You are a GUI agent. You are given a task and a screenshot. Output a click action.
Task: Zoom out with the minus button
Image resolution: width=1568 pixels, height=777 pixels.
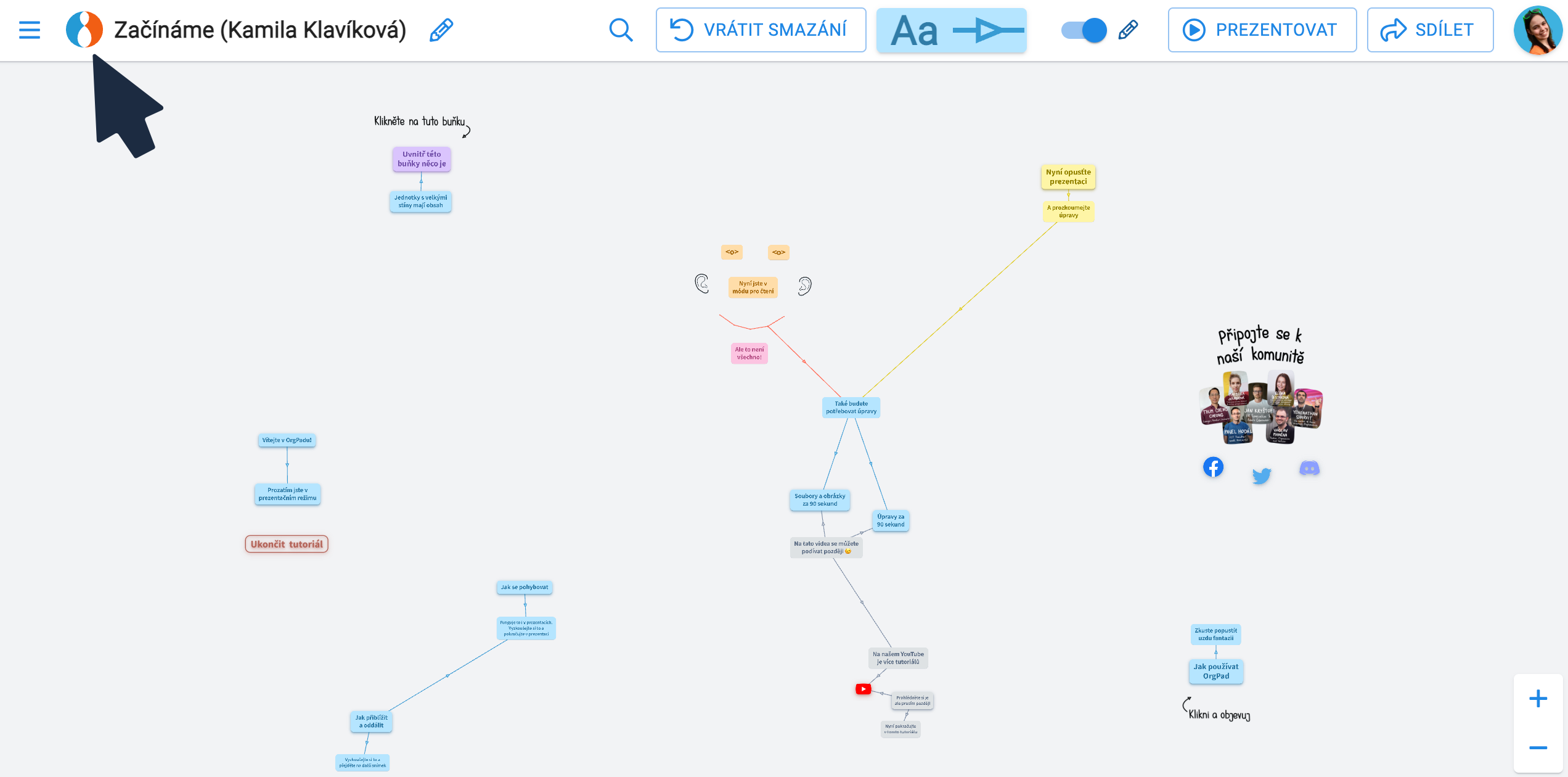pyautogui.click(x=1538, y=748)
